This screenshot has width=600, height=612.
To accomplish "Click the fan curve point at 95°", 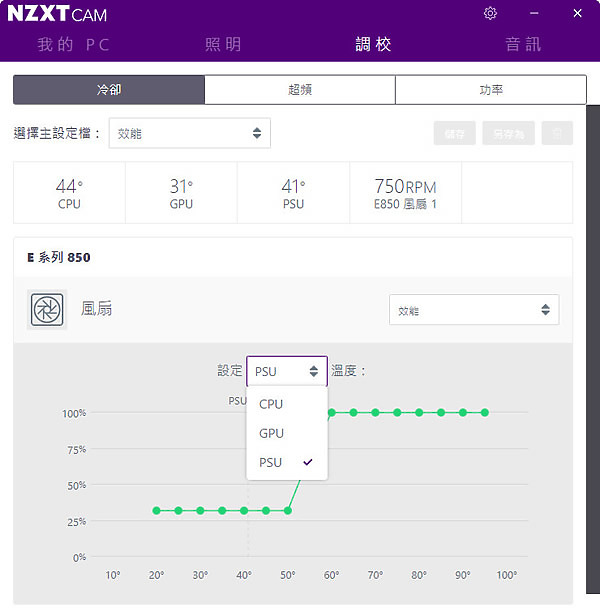I will (485, 413).
